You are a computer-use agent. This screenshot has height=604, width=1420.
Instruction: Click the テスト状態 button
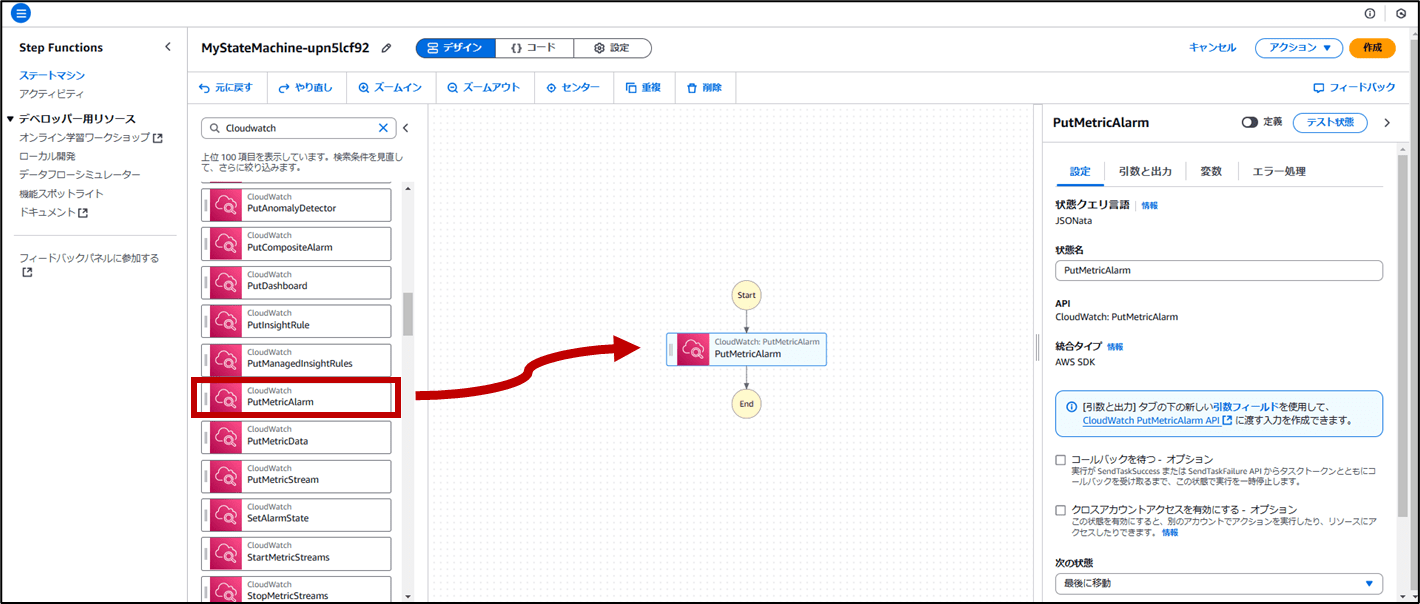(1330, 122)
